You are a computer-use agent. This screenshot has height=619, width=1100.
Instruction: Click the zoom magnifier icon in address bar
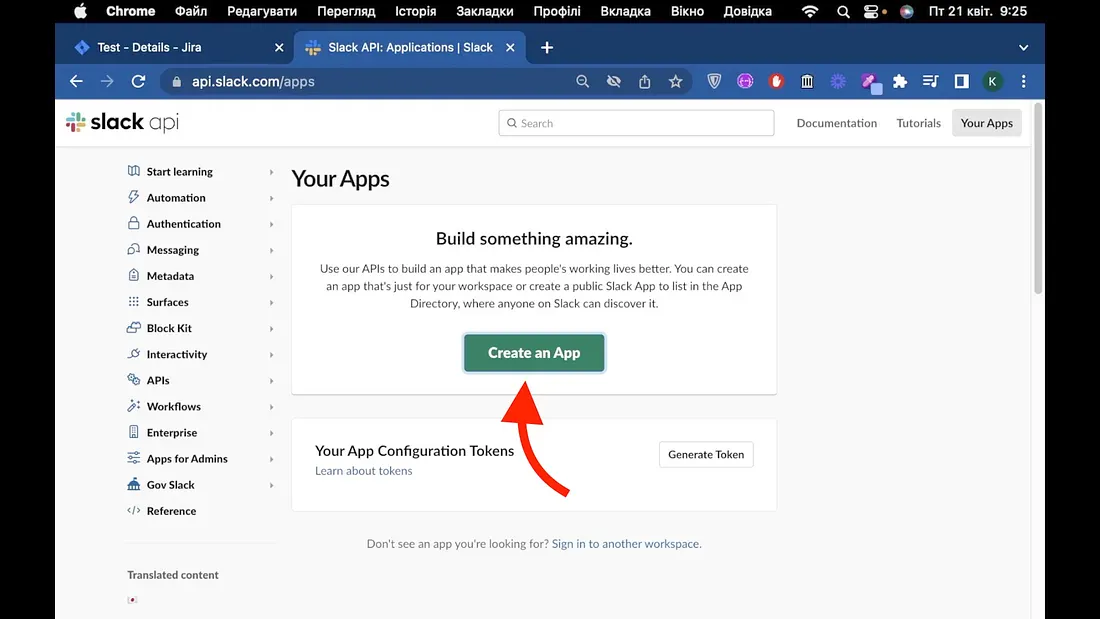(582, 81)
